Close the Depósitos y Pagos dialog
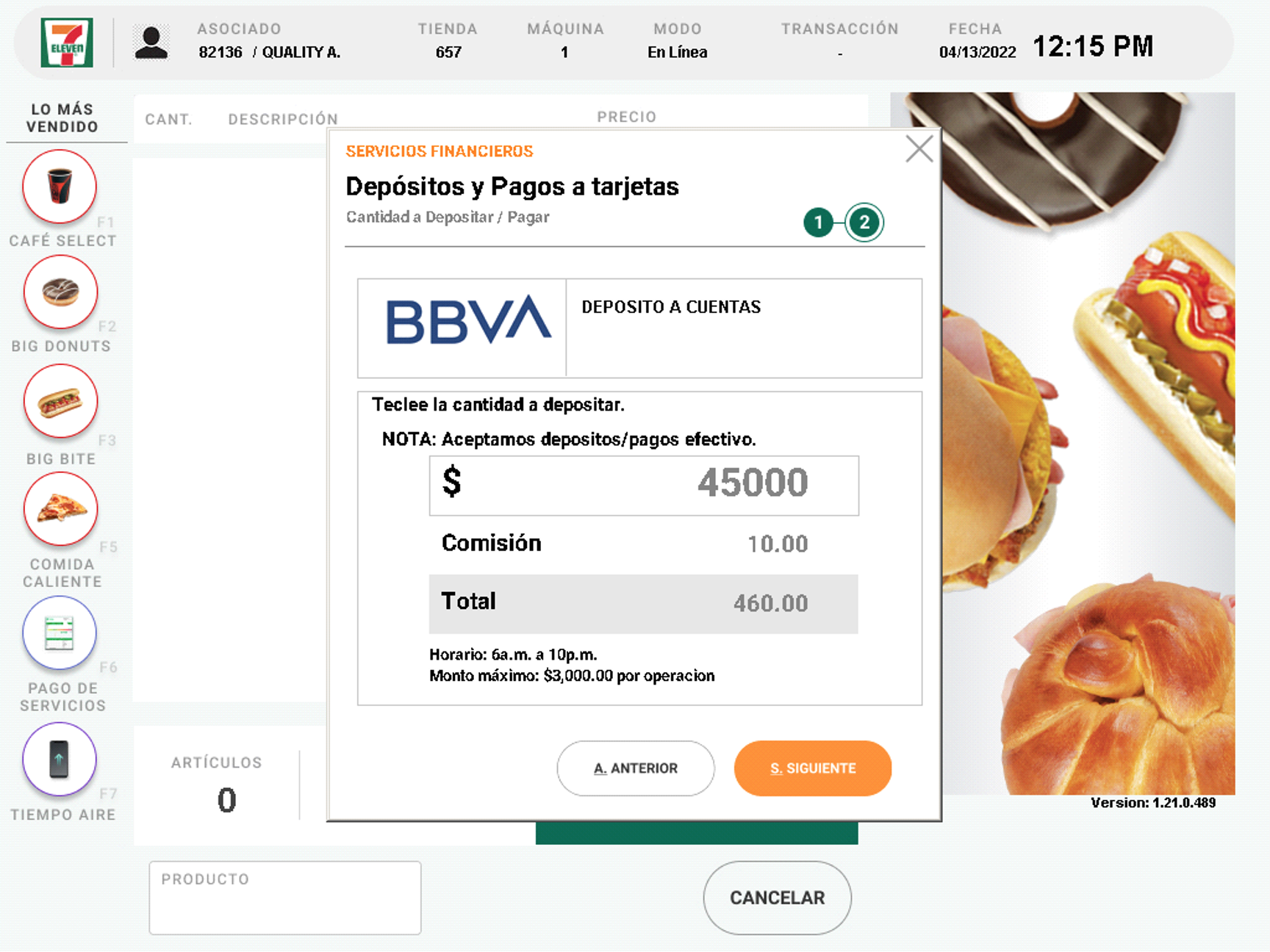This screenshot has height=952, width=1270. tap(919, 149)
